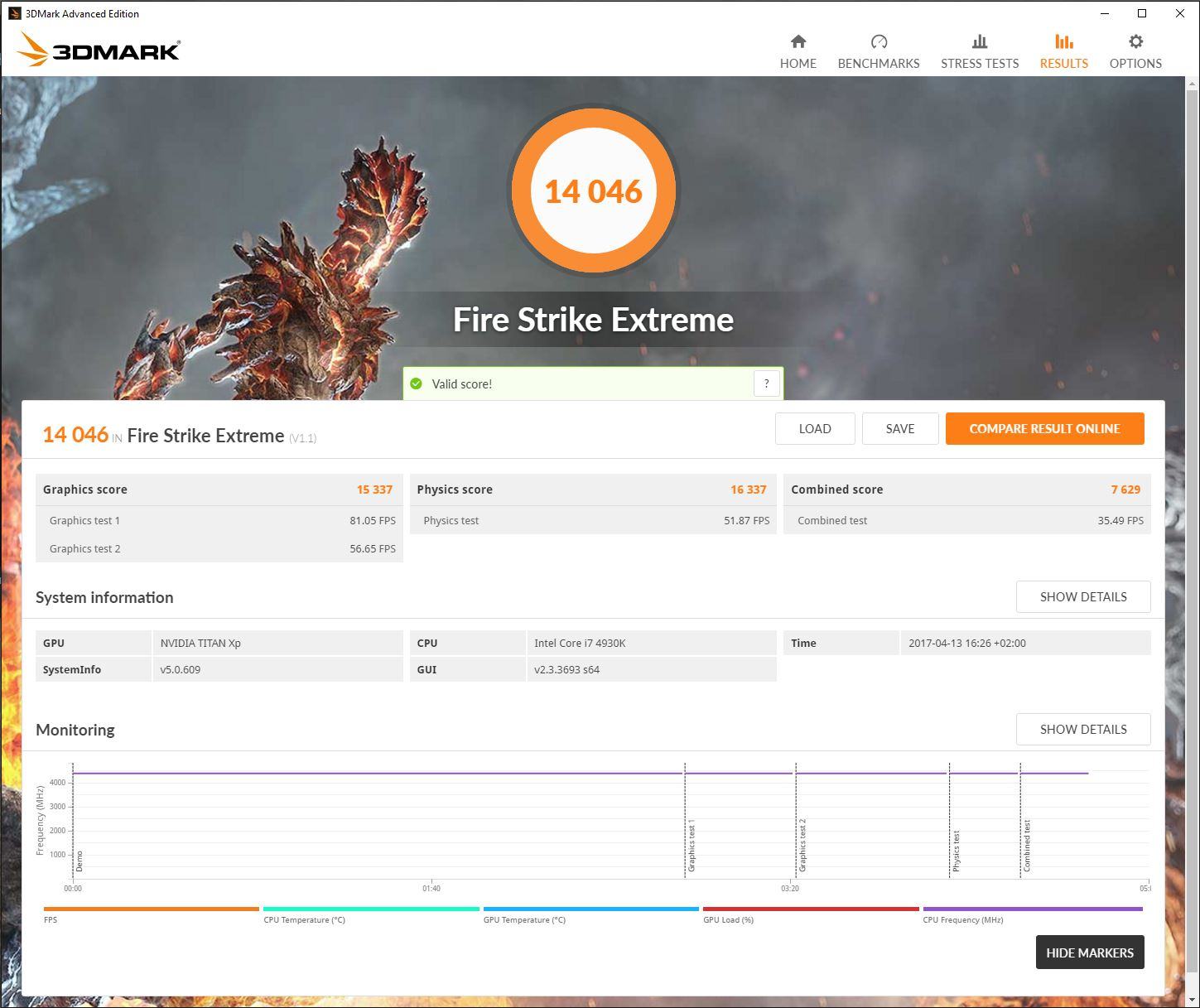This screenshot has width=1200, height=1008.
Task: Click the stress tests bar icon
Action: [x=980, y=41]
